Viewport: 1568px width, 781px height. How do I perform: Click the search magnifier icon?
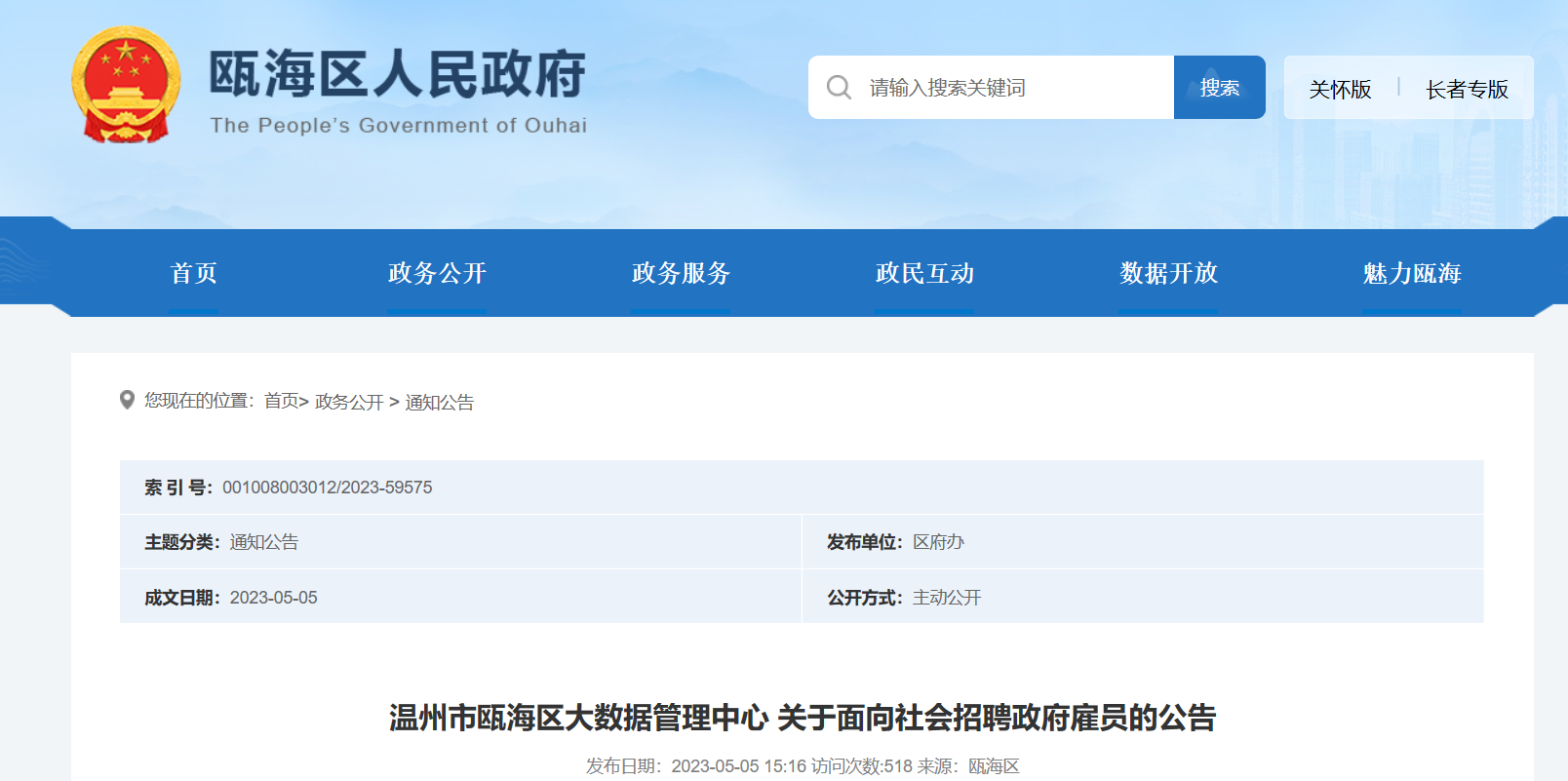(839, 88)
